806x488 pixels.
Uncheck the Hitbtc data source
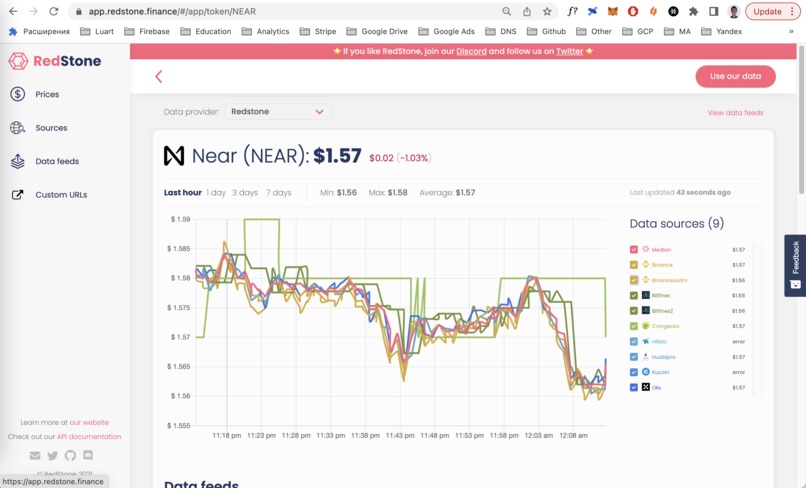(634, 341)
